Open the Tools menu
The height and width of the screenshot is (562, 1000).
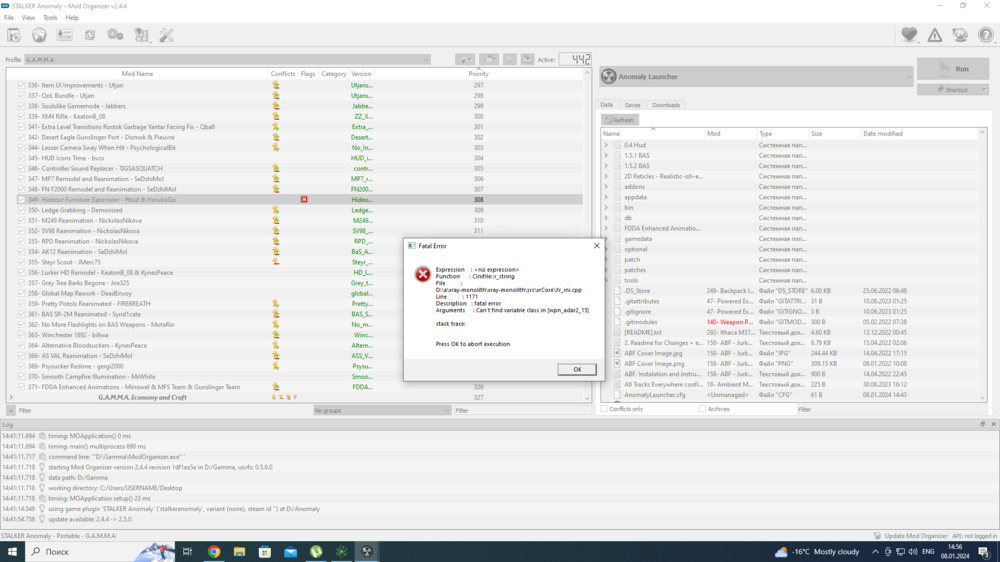click(50, 18)
